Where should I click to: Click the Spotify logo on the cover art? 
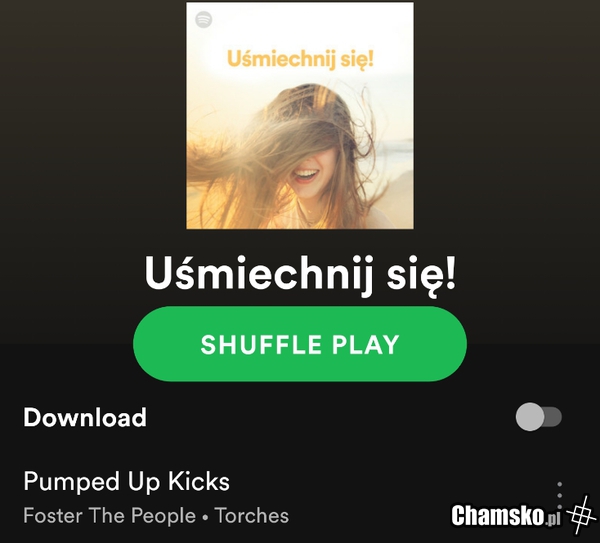click(x=204, y=20)
